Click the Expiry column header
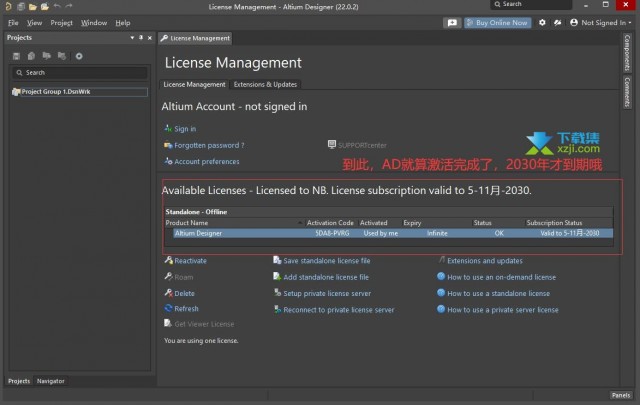Image resolution: width=640 pixels, height=405 pixels. [x=412, y=223]
